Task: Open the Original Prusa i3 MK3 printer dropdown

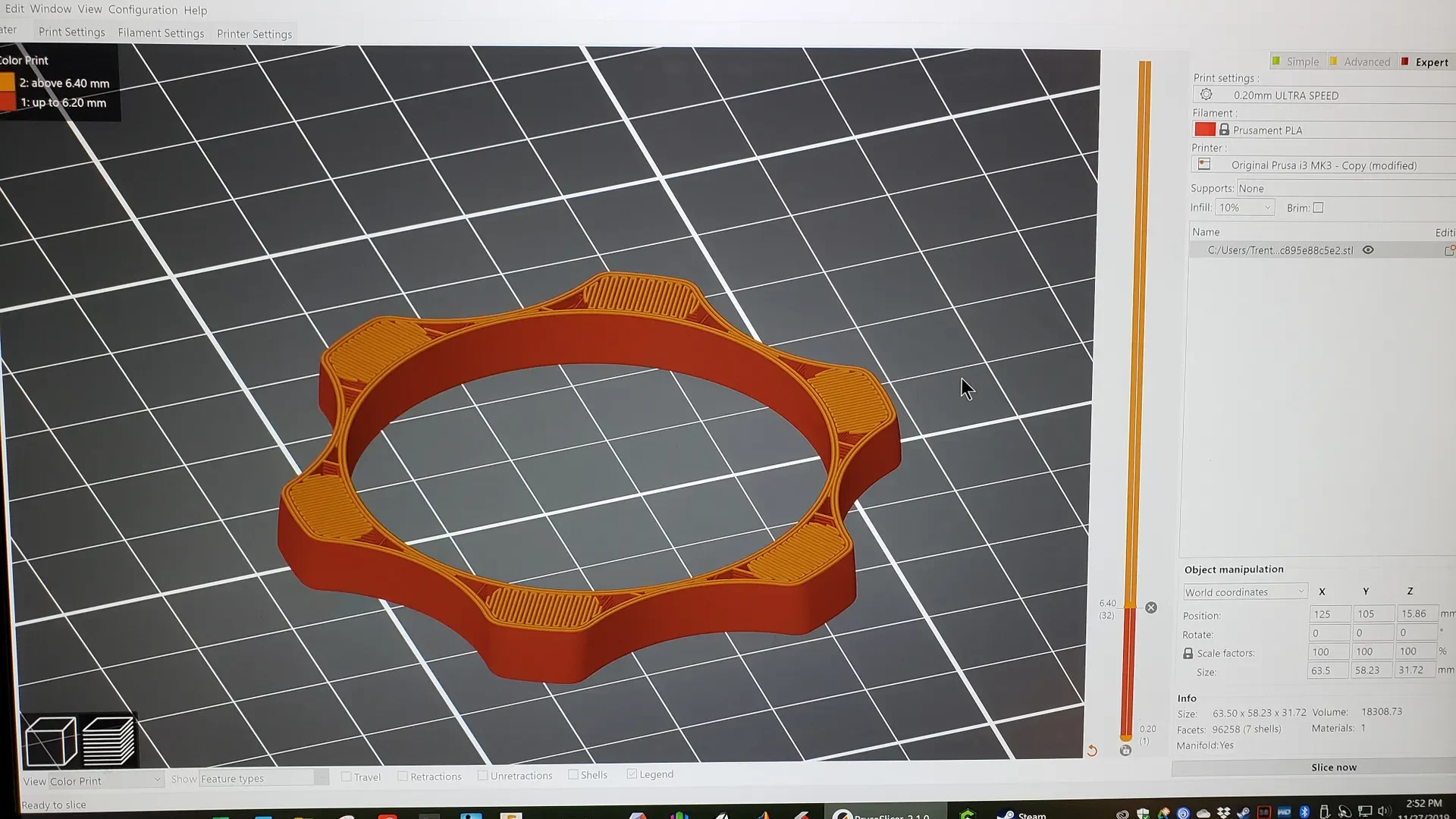Action: click(1323, 165)
